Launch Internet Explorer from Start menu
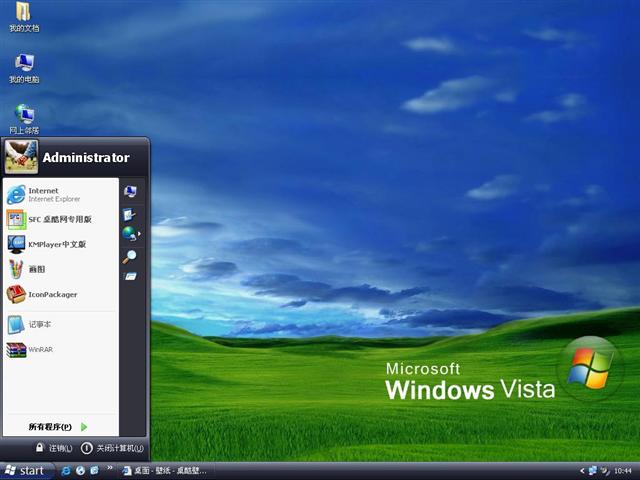This screenshot has width=640, height=480. coord(61,195)
